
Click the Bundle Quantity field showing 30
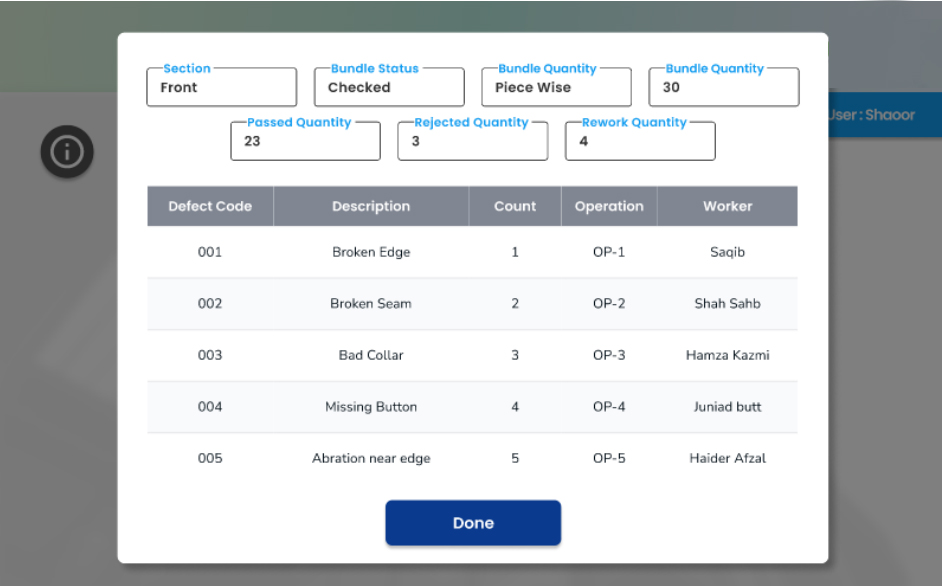[x=724, y=87]
